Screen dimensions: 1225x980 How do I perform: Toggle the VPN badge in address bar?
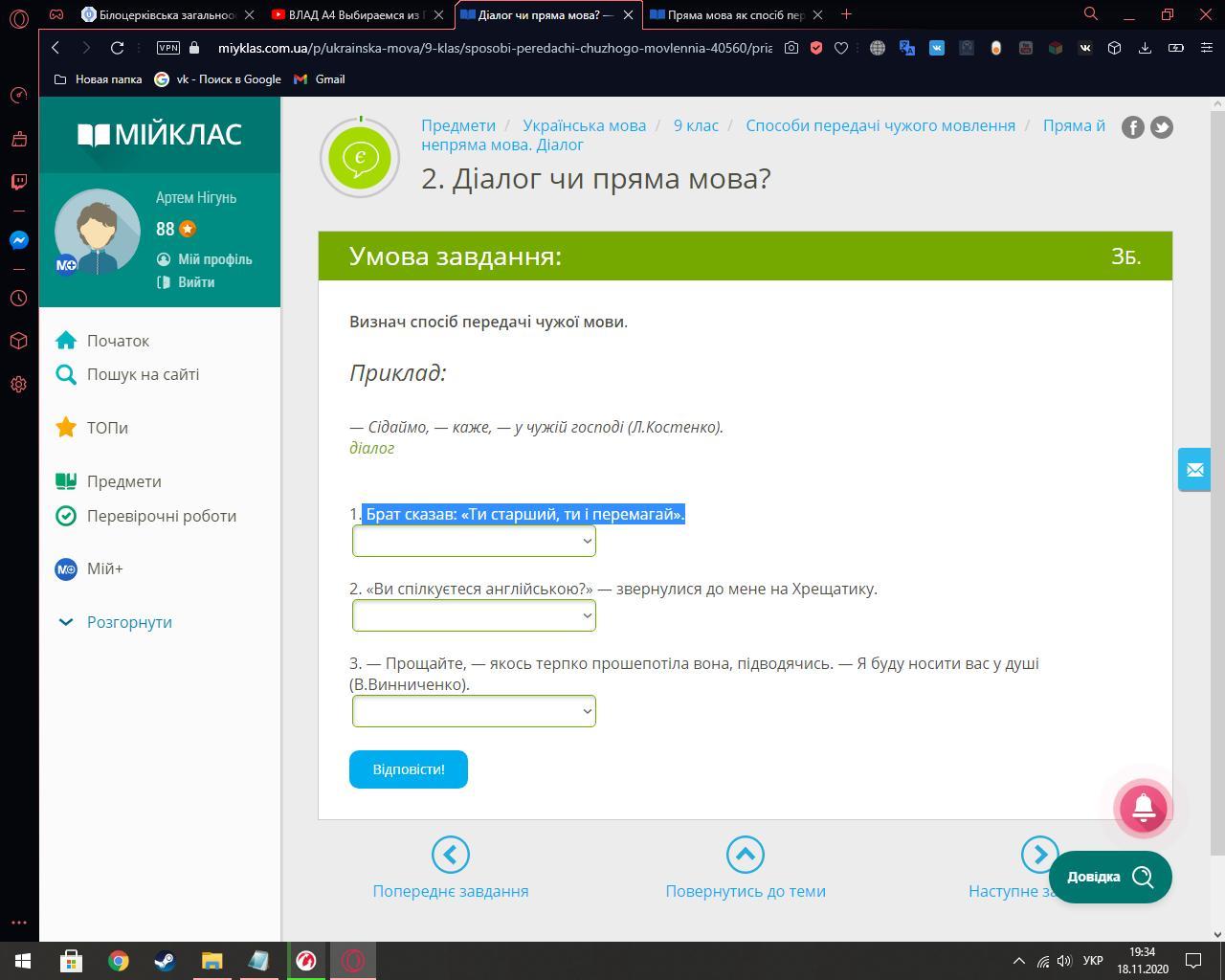[167, 48]
